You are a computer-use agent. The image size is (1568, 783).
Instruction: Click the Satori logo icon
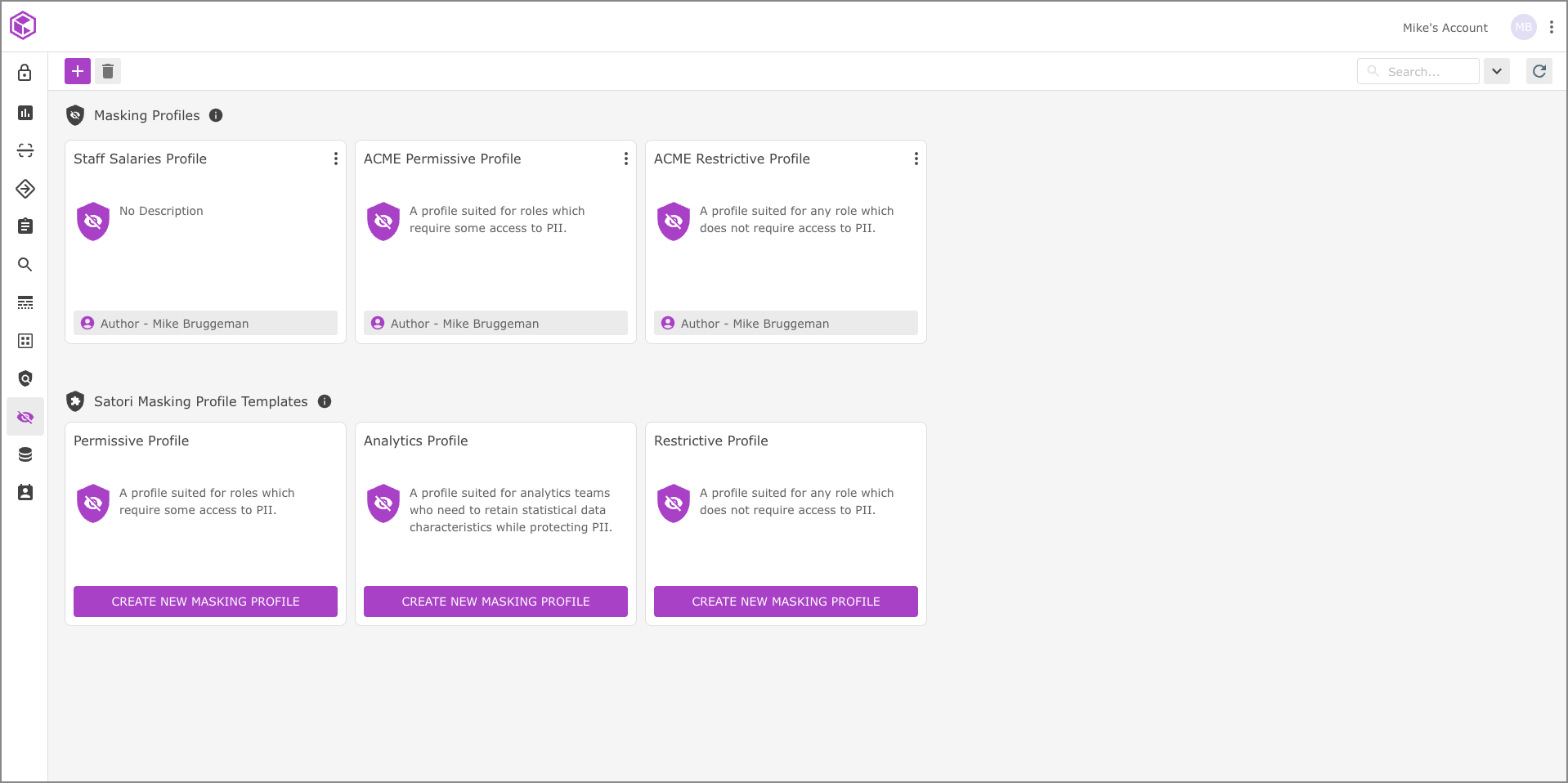23,26
